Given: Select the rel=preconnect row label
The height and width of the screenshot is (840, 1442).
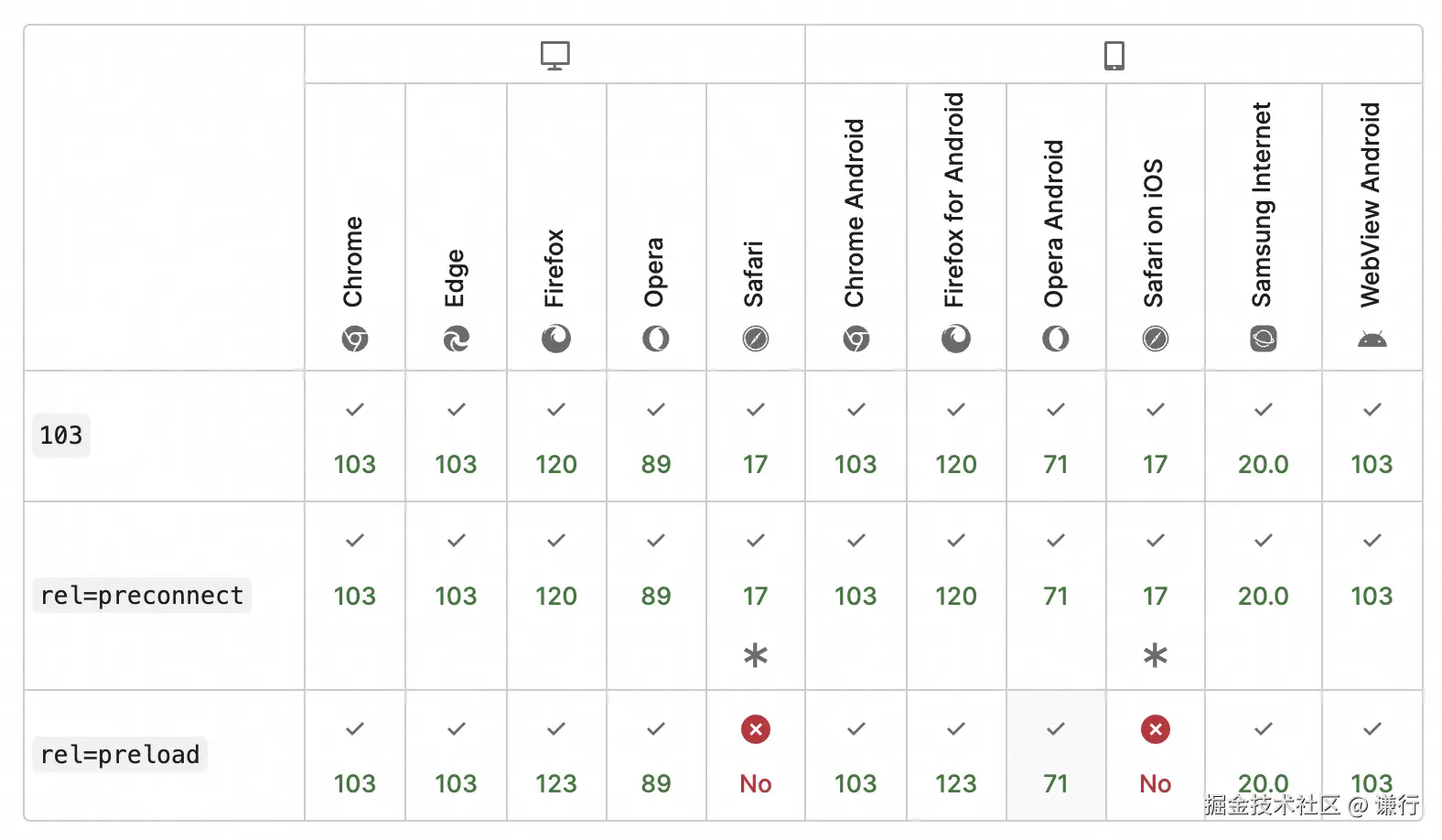Looking at the screenshot, I should click(142, 596).
